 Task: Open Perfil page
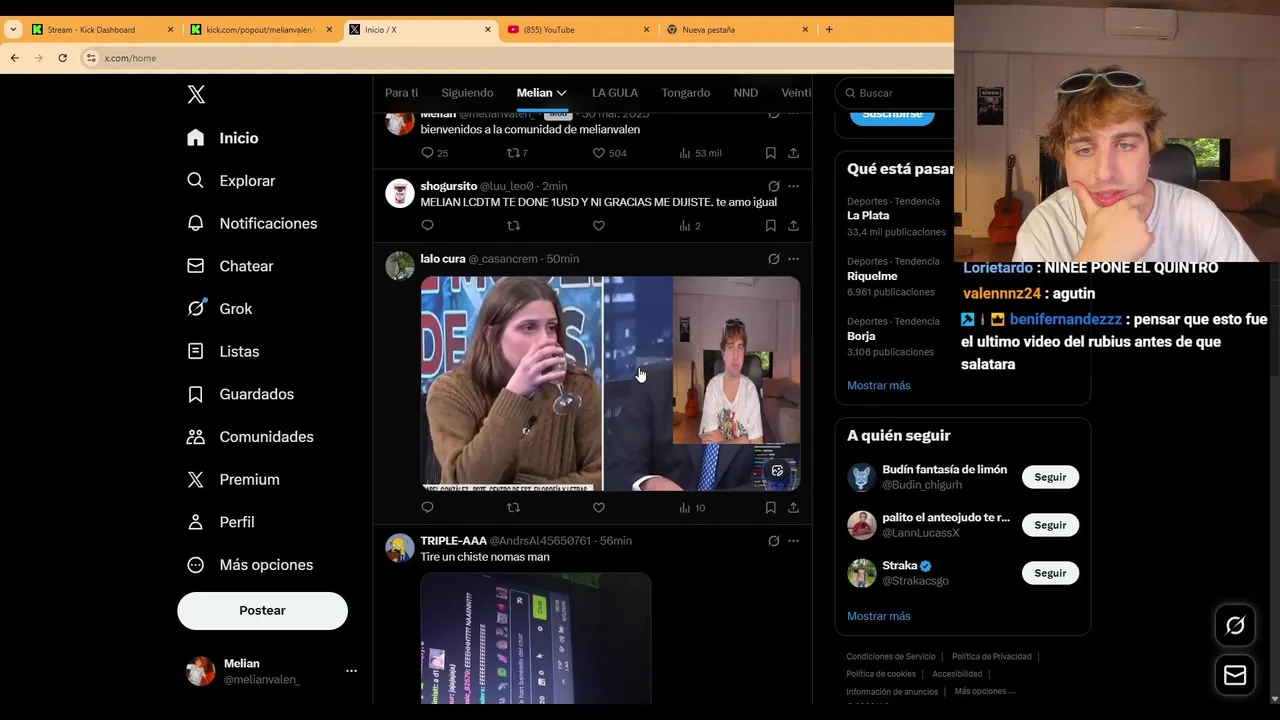[221, 522]
